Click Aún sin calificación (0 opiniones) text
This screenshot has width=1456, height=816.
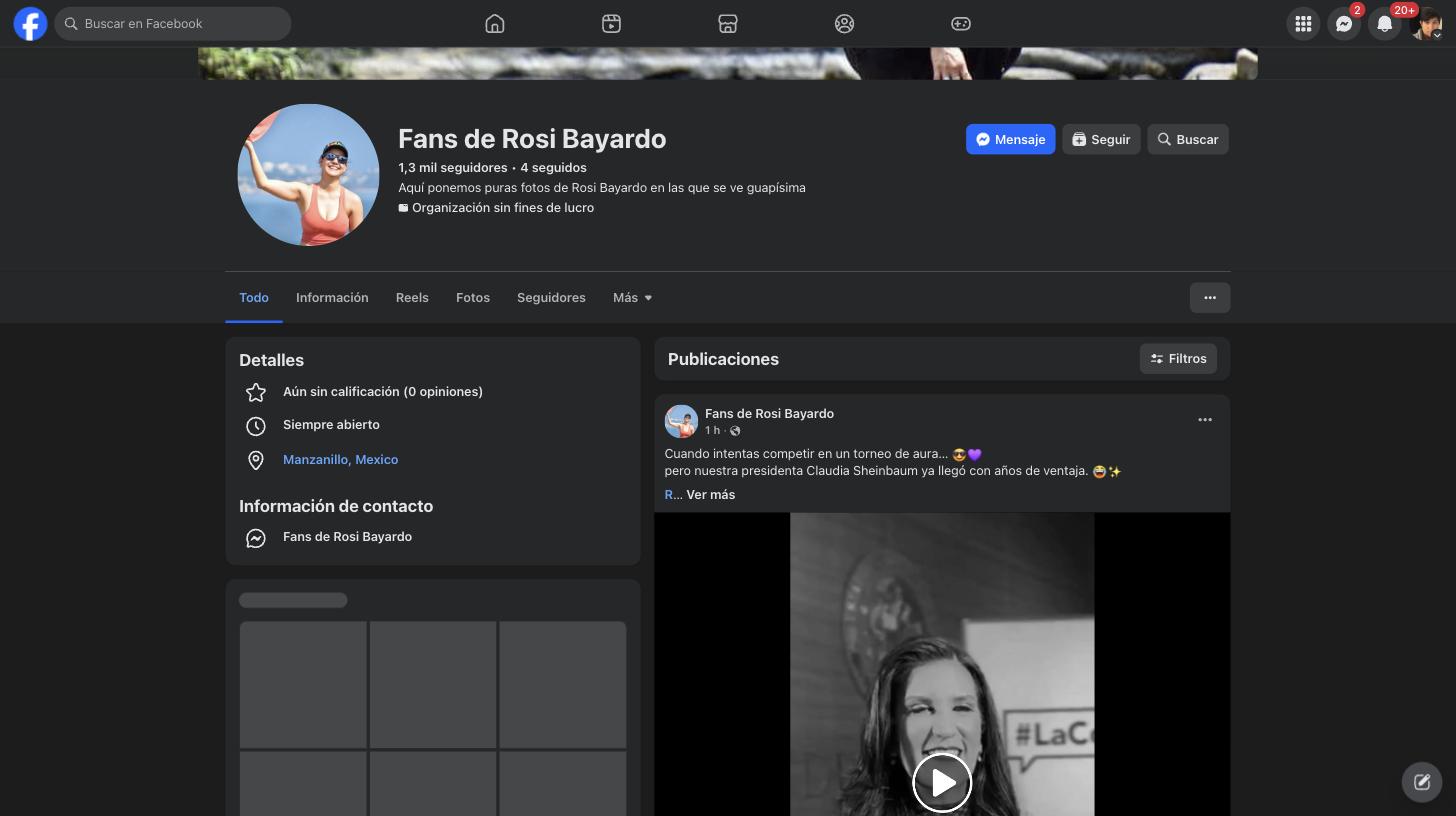pyautogui.click(x=383, y=392)
